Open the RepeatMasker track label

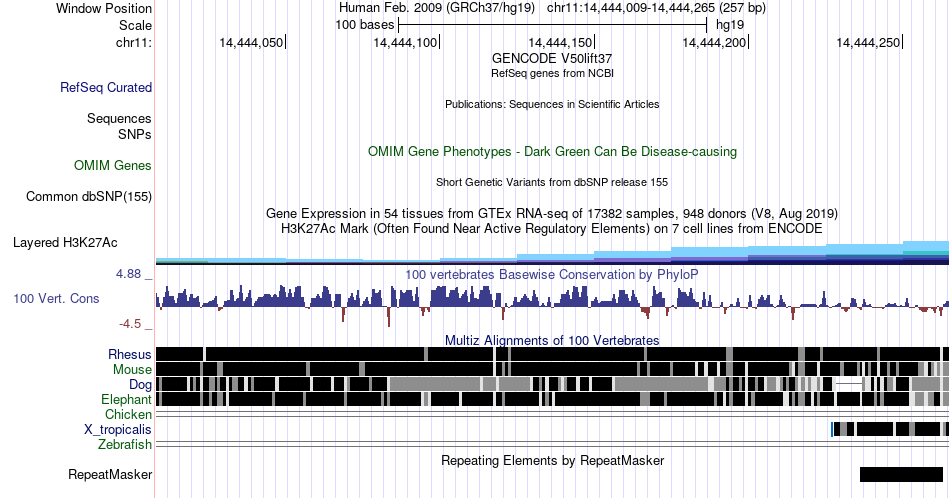pyautogui.click(x=110, y=474)
